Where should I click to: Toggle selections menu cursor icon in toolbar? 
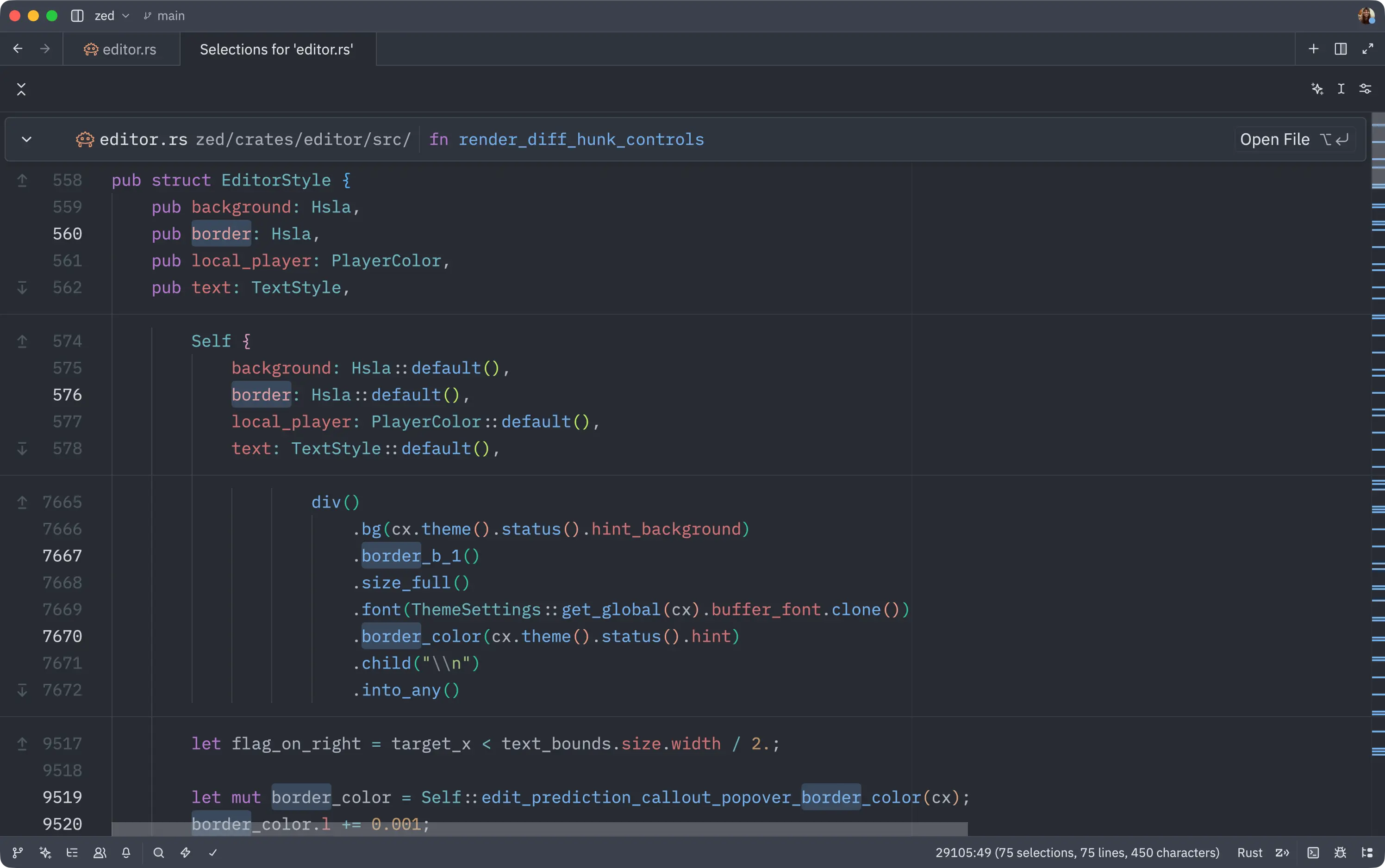click(1341, 88)
